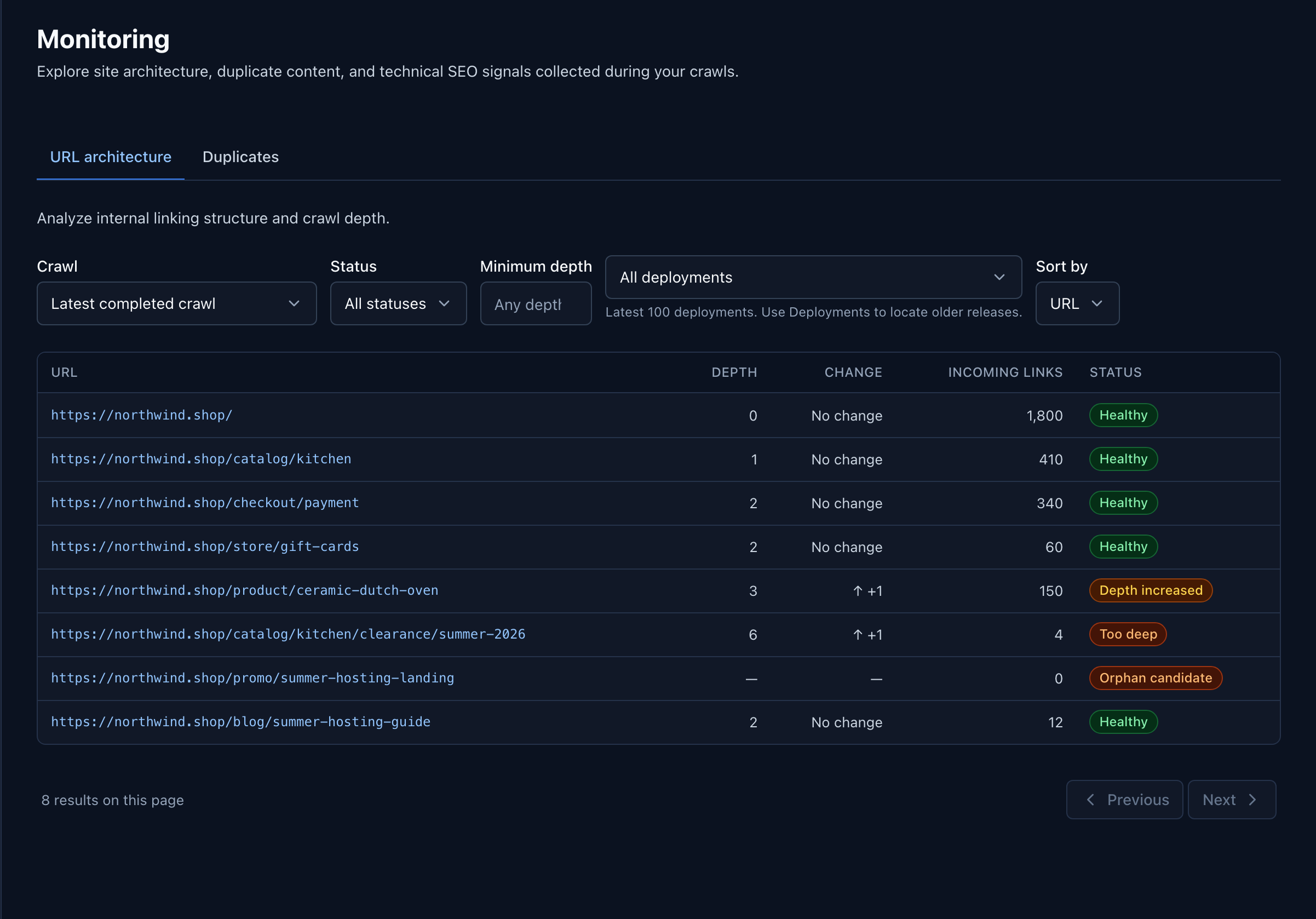This screenshot has height=919, width=1316.
Task: Open the clearance/summer-2026 URL link
Action: [288, 634]
